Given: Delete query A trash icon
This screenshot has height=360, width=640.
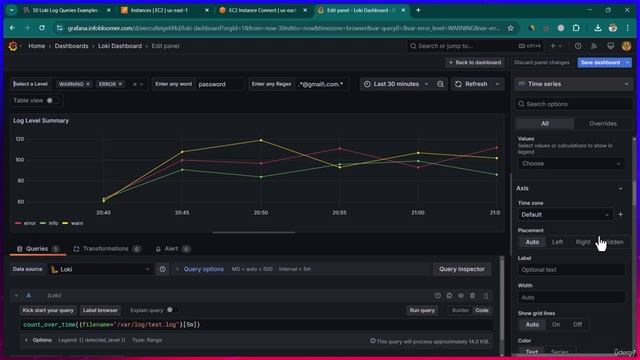Looking at the screenshot, I should point(472,296).
